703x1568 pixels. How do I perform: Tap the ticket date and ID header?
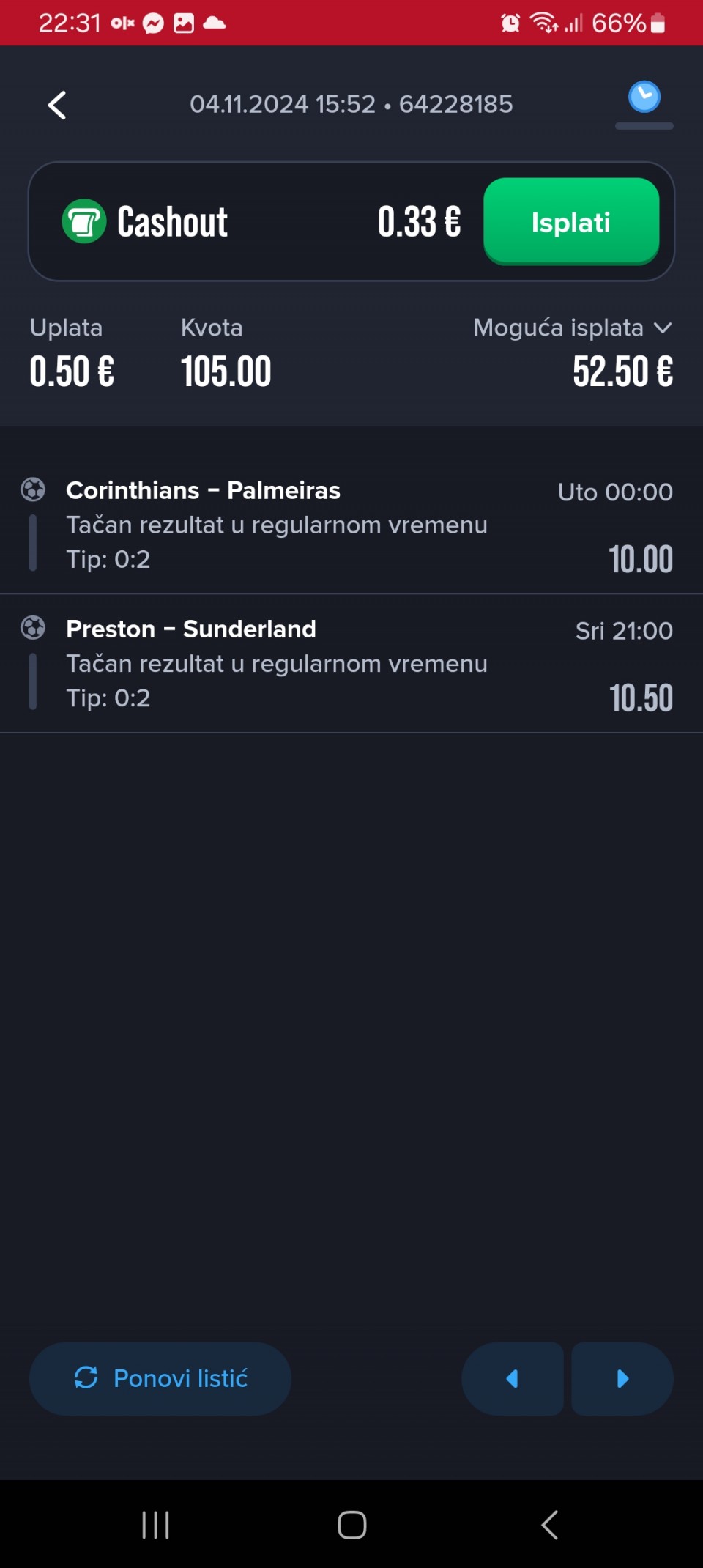click(351, 104)
